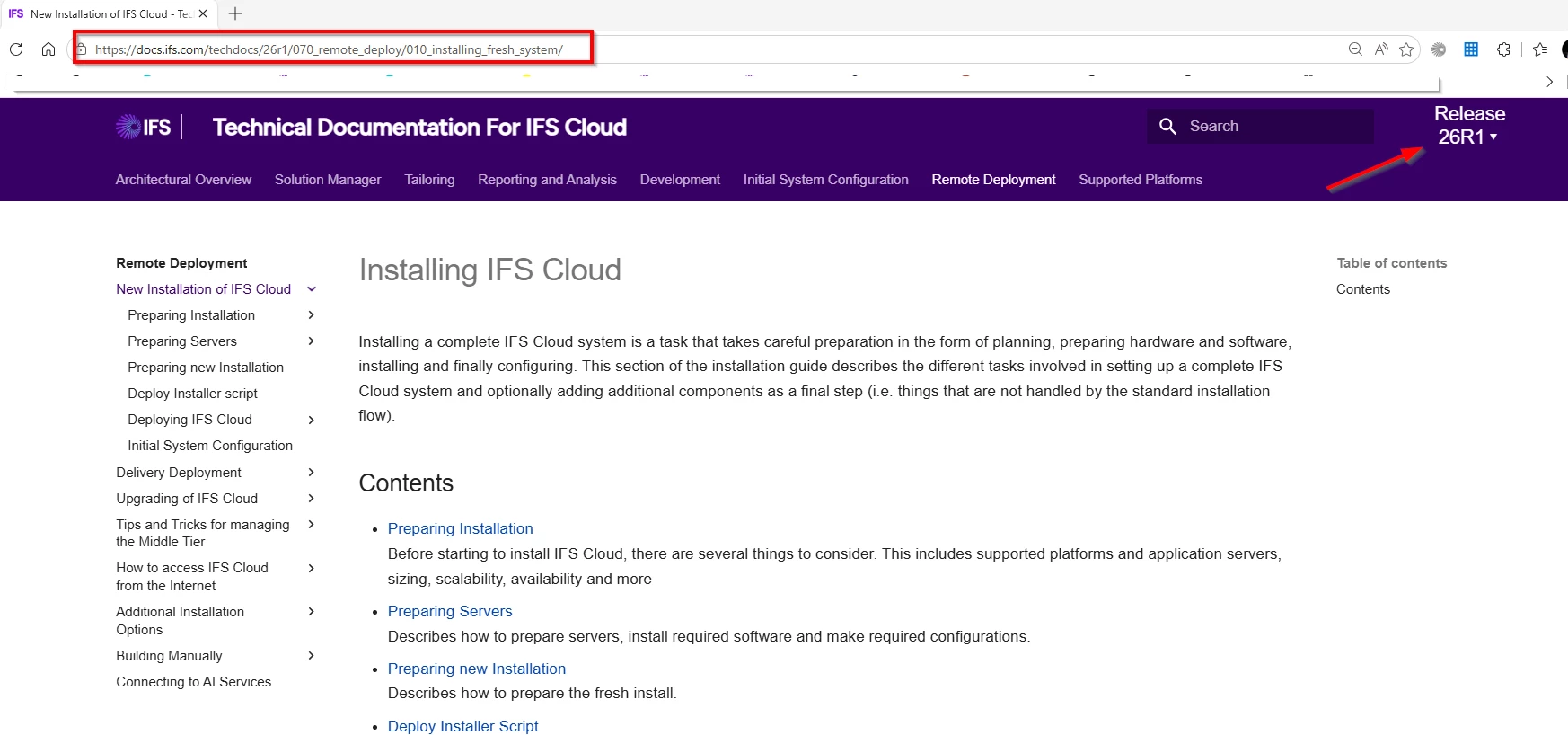Click the search magnifier icon in header

(x=1167, y=127)
